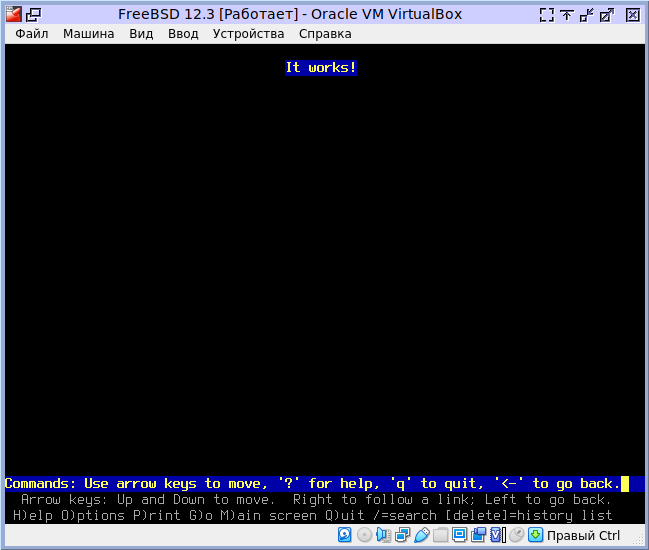Viewport: 649px width, 550px height.
Task: Click the USB devices status icon
Action: click(x=421, y=535)
